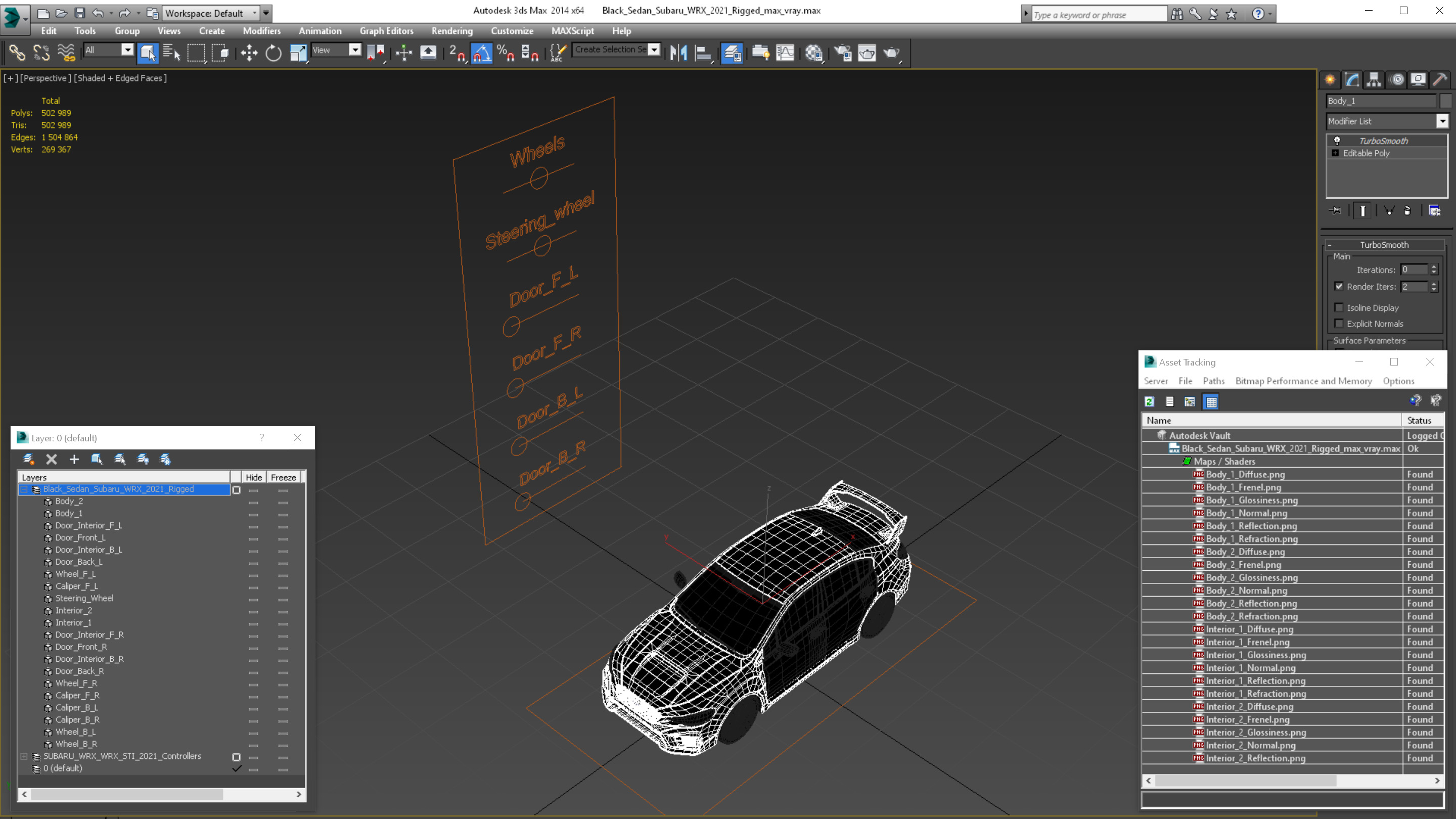Screen dimensions: 1456x819
Task: Open the Material Editor icon
Action: 814,53
